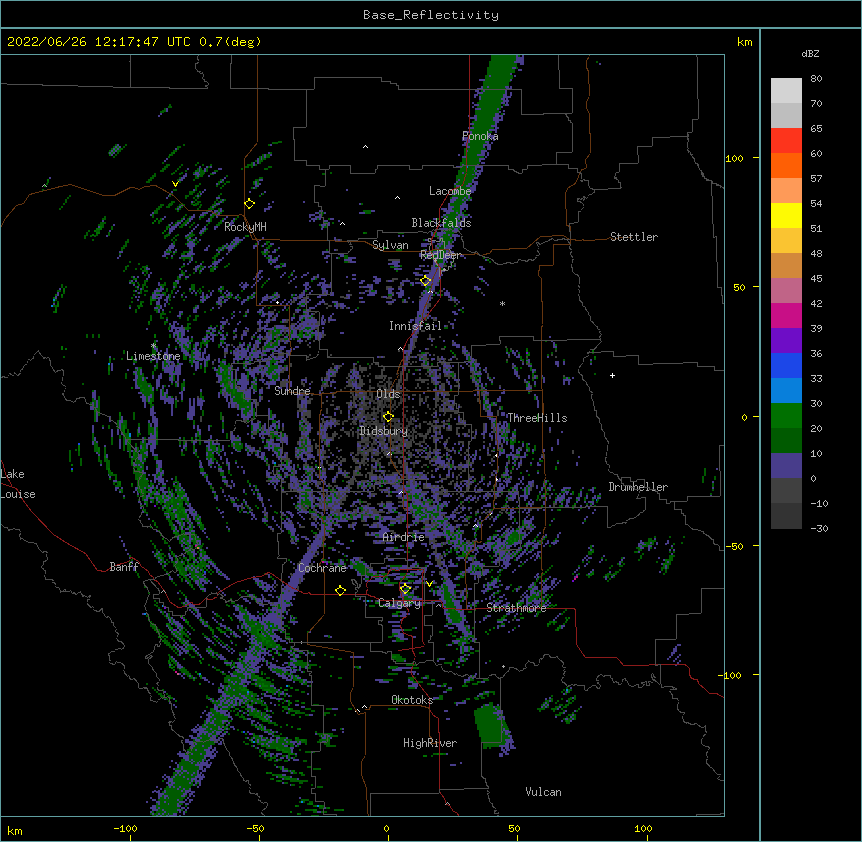Click the Banff label
The height and width of the screenshot is (842, 862).
(124, 567)
